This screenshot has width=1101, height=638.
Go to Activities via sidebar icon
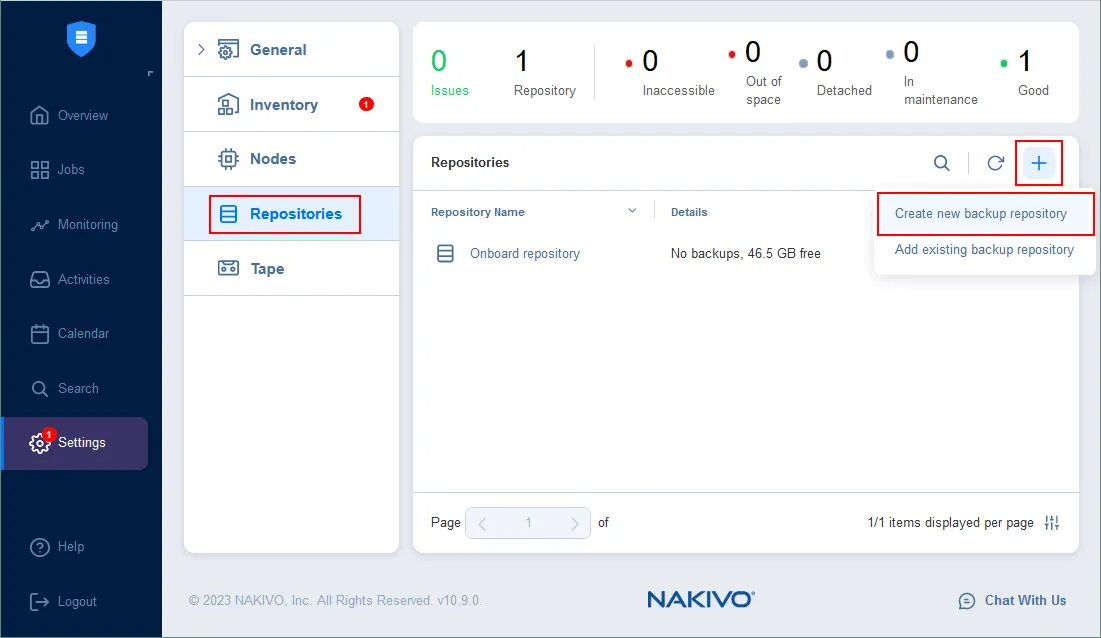click(x=40, y=279)
